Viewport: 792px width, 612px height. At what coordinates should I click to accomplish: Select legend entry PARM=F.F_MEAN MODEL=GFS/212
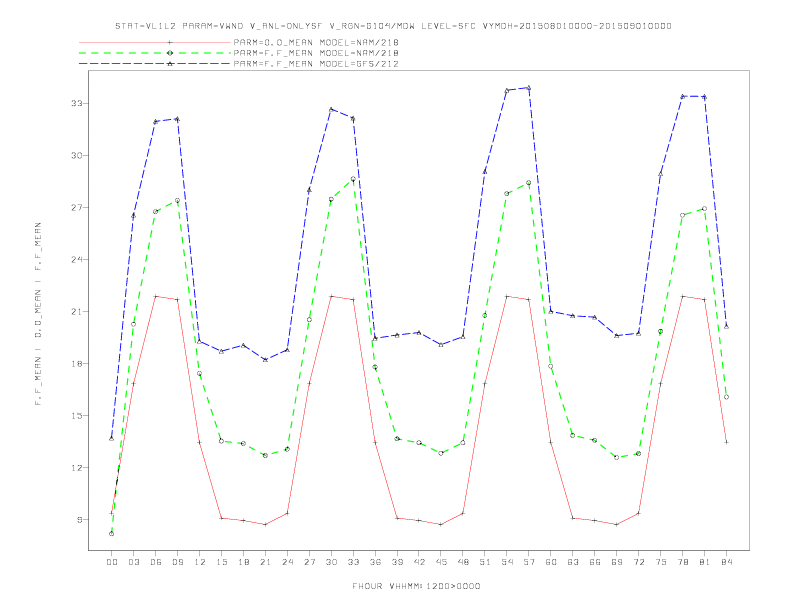point(316,64)
